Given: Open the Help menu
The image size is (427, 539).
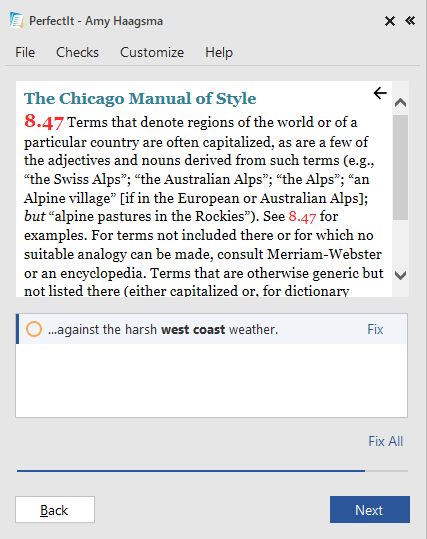Looking at the screenshot, I should pos(219,52).
